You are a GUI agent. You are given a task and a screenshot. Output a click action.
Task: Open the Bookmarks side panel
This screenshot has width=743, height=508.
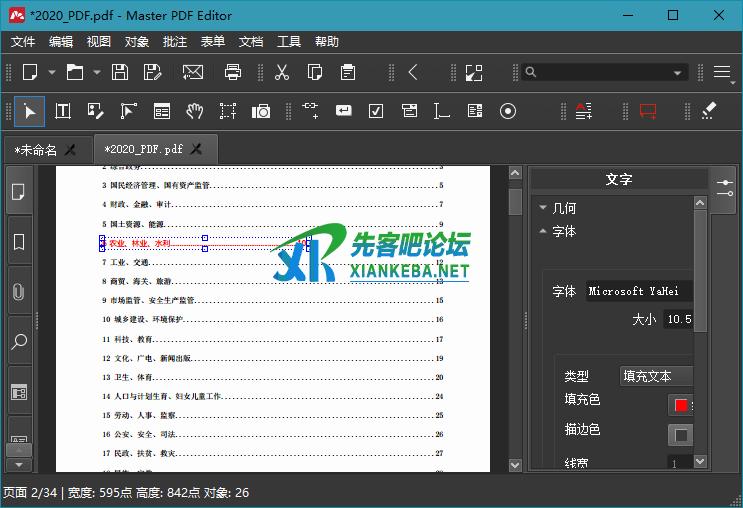[18, 242]
